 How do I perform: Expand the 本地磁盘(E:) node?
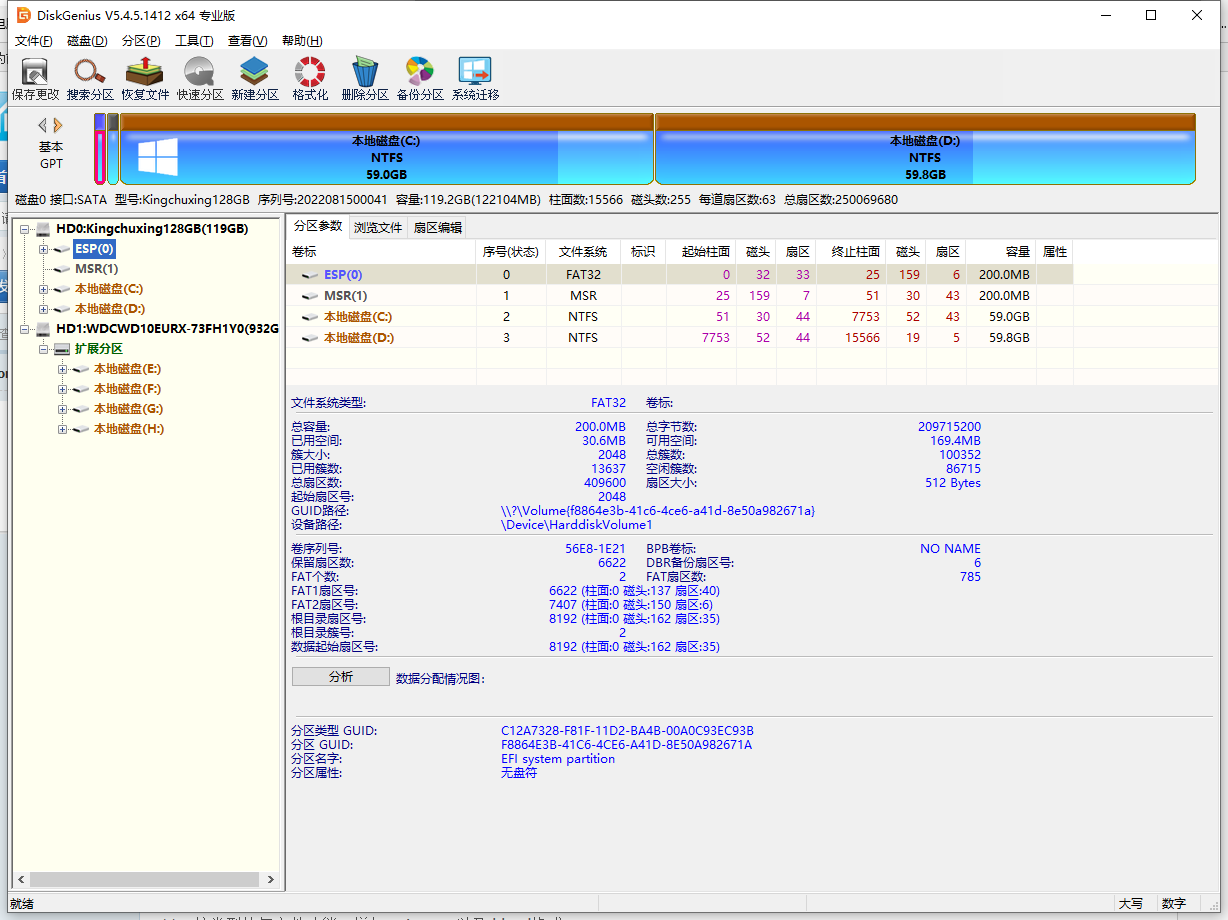[61, 368]
